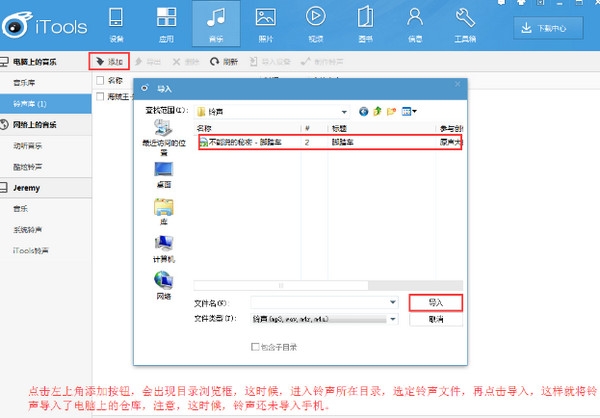Screen dimensions: 600x418
Task: Click the 导出 export toolbar button
Action: coord(148,62)
